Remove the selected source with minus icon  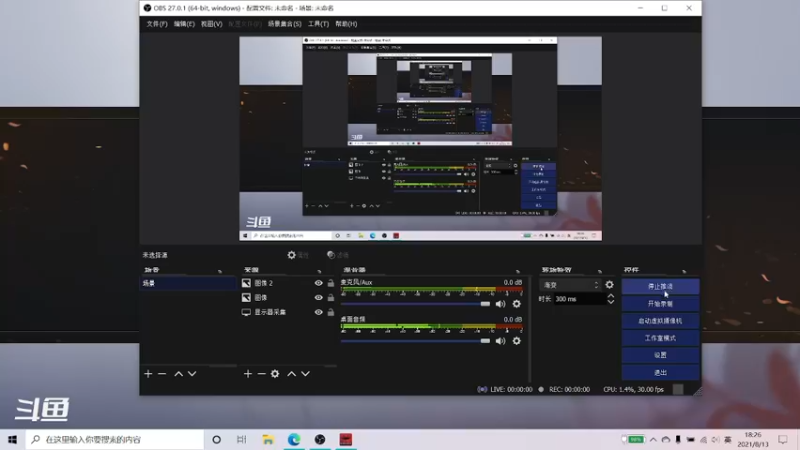click(261, 374)
